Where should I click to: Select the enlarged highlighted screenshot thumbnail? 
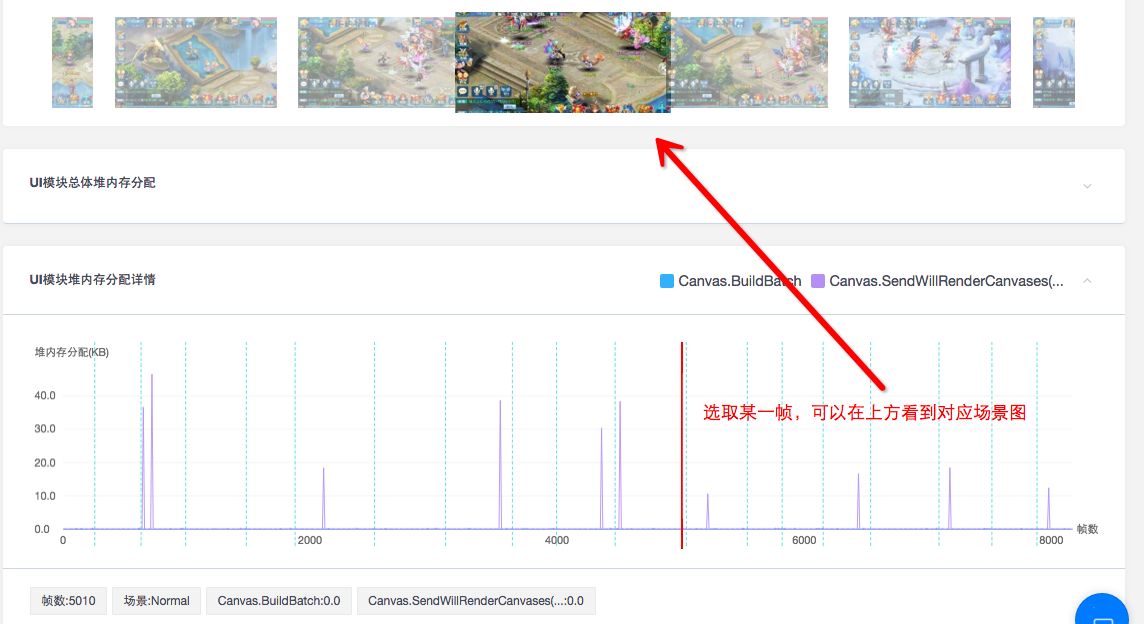562,62
